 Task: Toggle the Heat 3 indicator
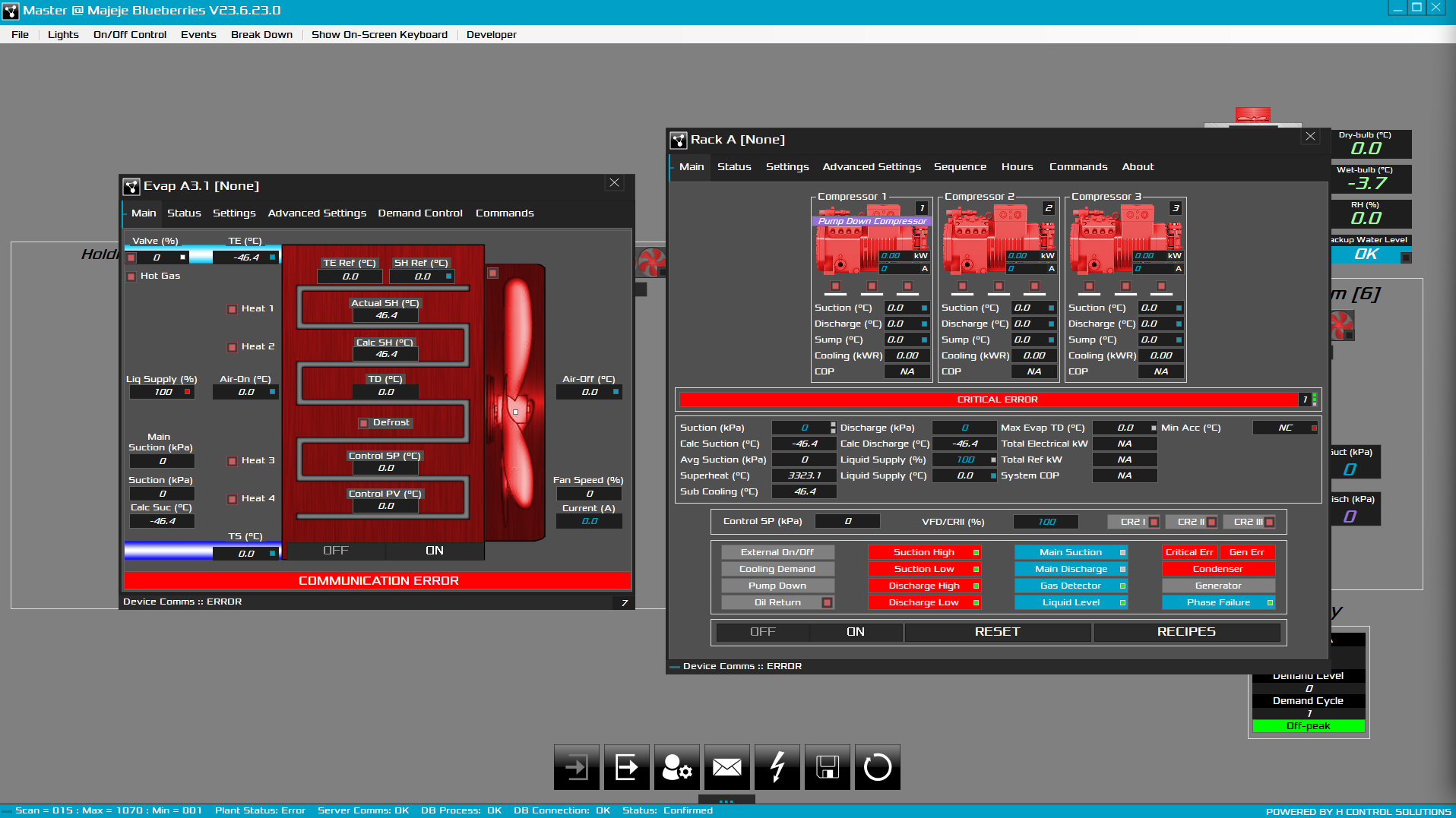click(233, 461)
